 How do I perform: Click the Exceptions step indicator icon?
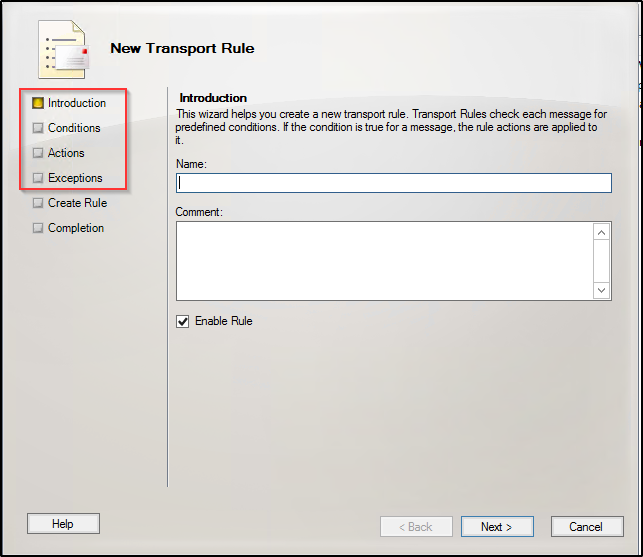click(x=38, y=178)
